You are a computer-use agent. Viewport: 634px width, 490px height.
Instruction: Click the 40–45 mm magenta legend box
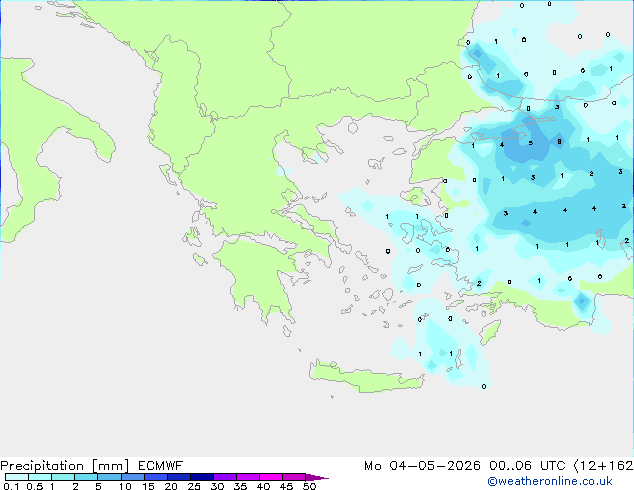click(x=271, y=477)
